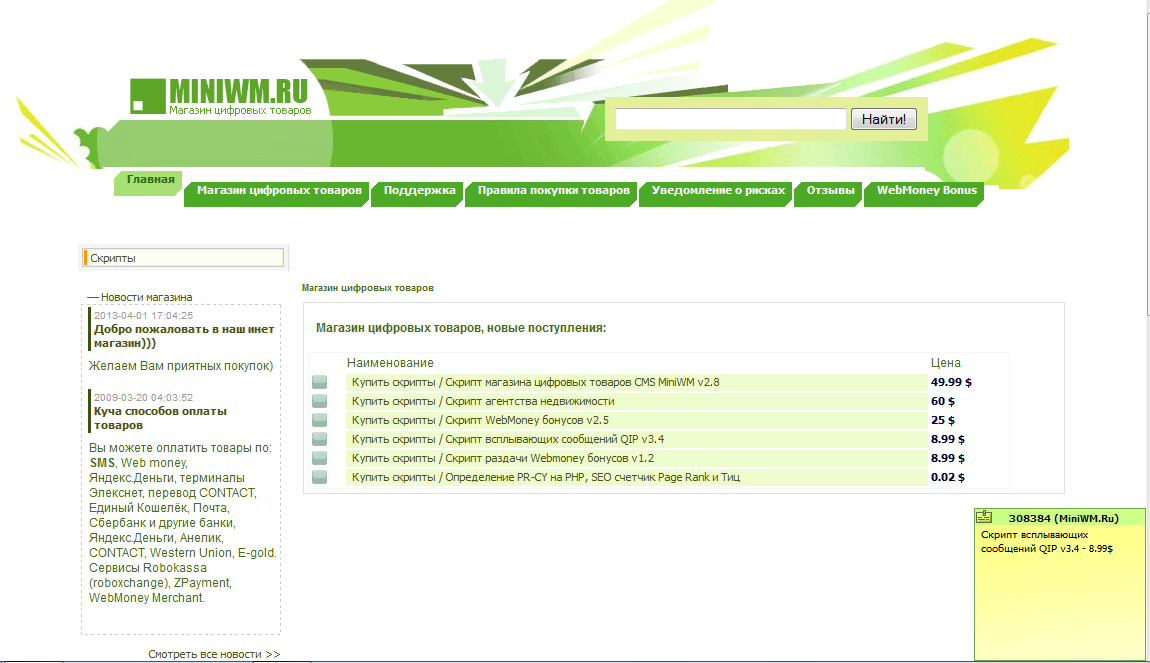
Task: Click the MINIWM.RU green square logo
Action: coord(147,96)
